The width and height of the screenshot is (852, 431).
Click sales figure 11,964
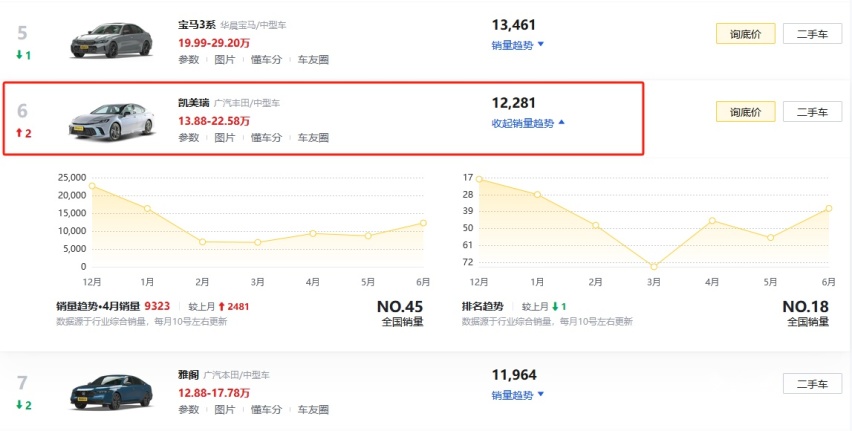tap(513, 374)
